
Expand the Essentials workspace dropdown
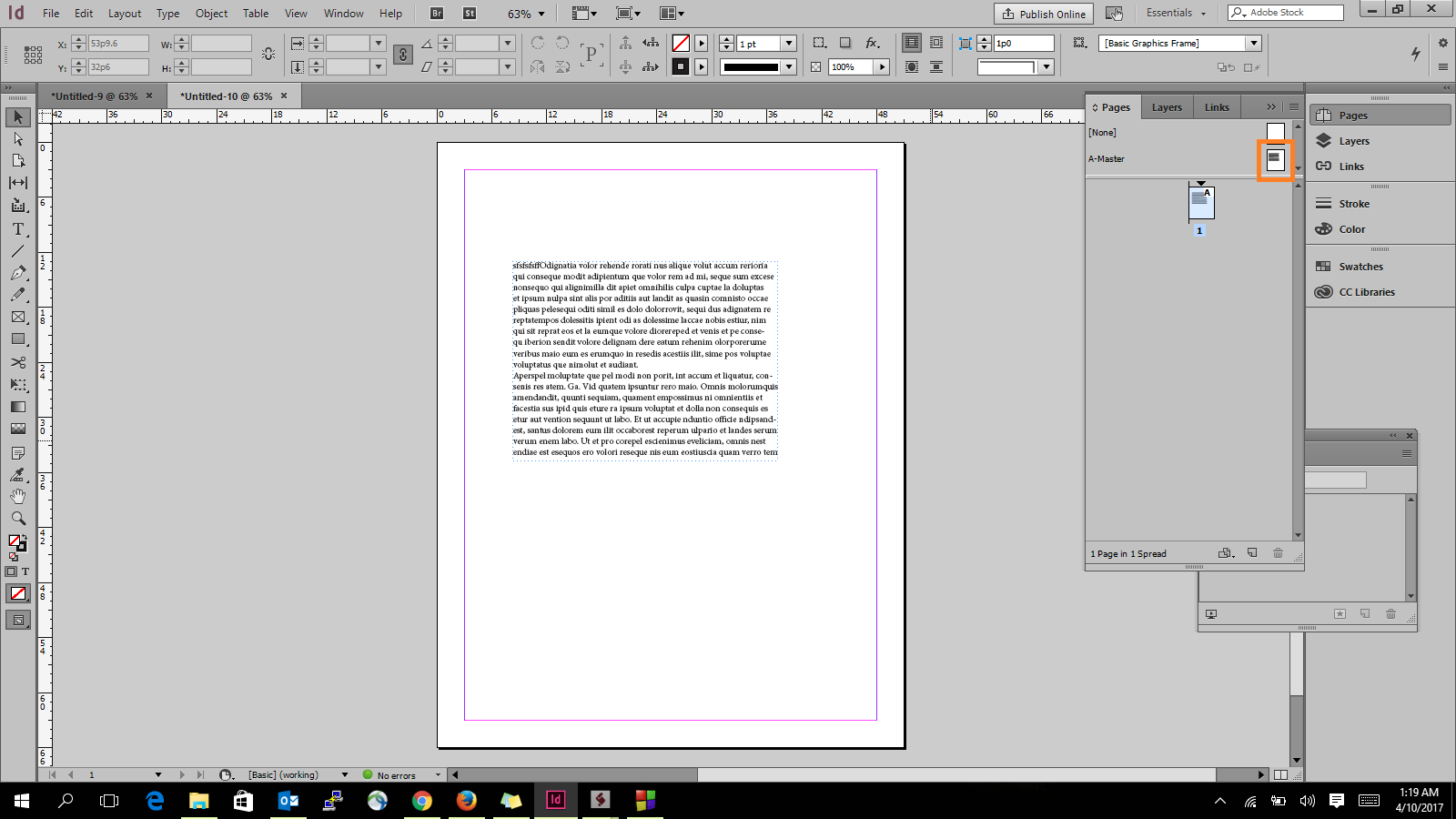pos(1177,13)
